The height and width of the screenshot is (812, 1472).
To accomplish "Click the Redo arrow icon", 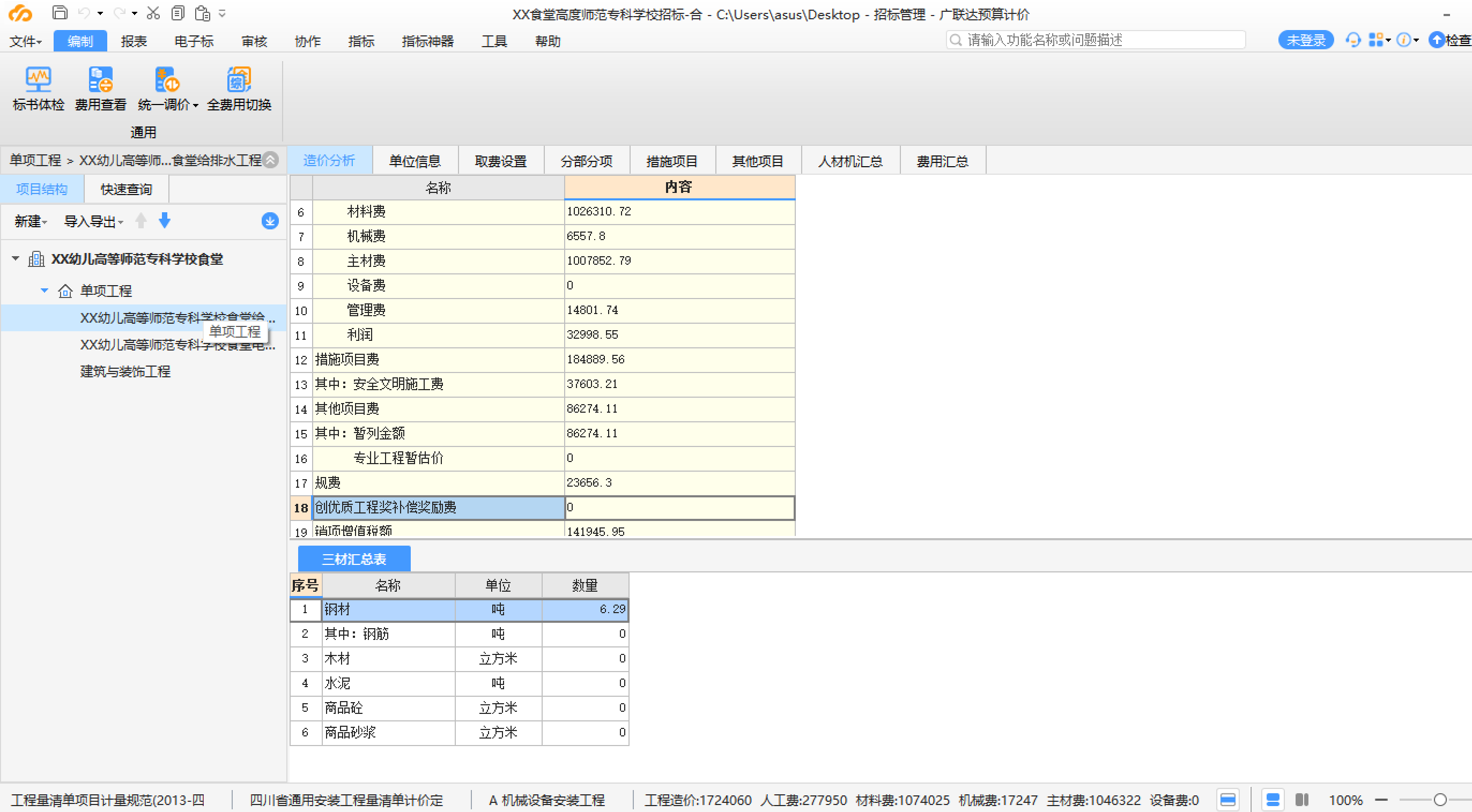I will click(119, 12).
